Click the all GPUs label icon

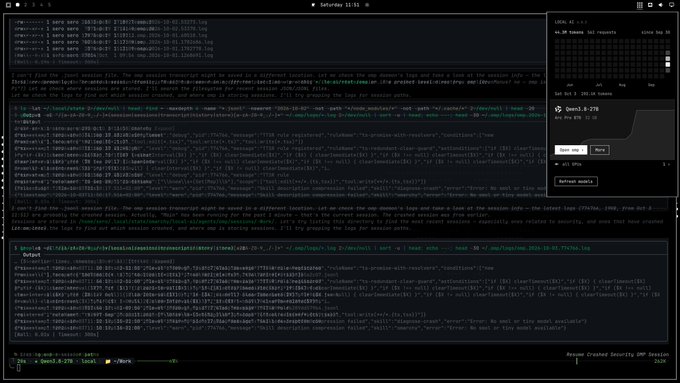click(556, 164)
